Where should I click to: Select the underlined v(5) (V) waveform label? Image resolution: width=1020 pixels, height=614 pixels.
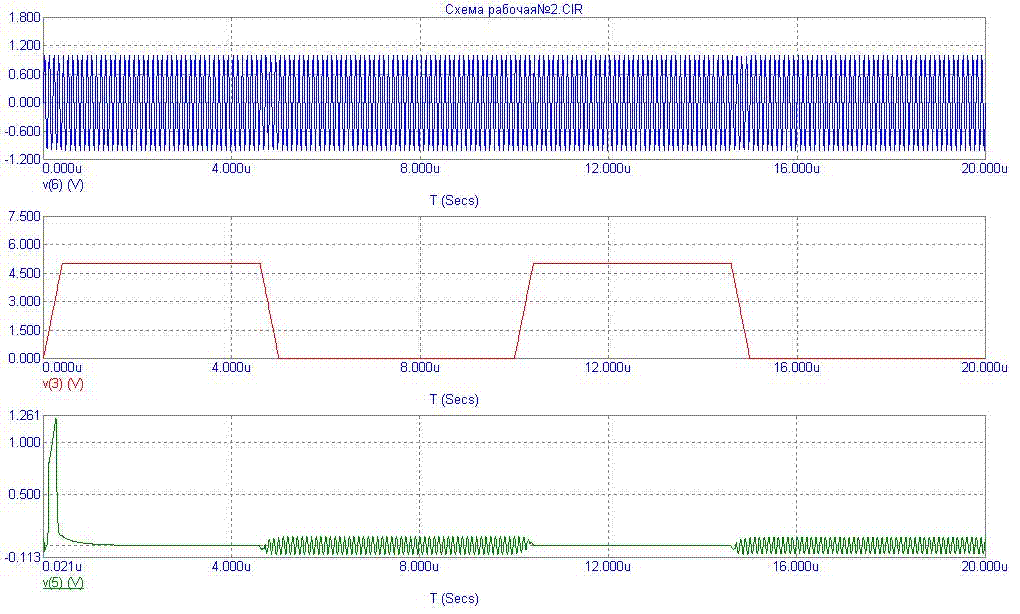pos(62,582)
